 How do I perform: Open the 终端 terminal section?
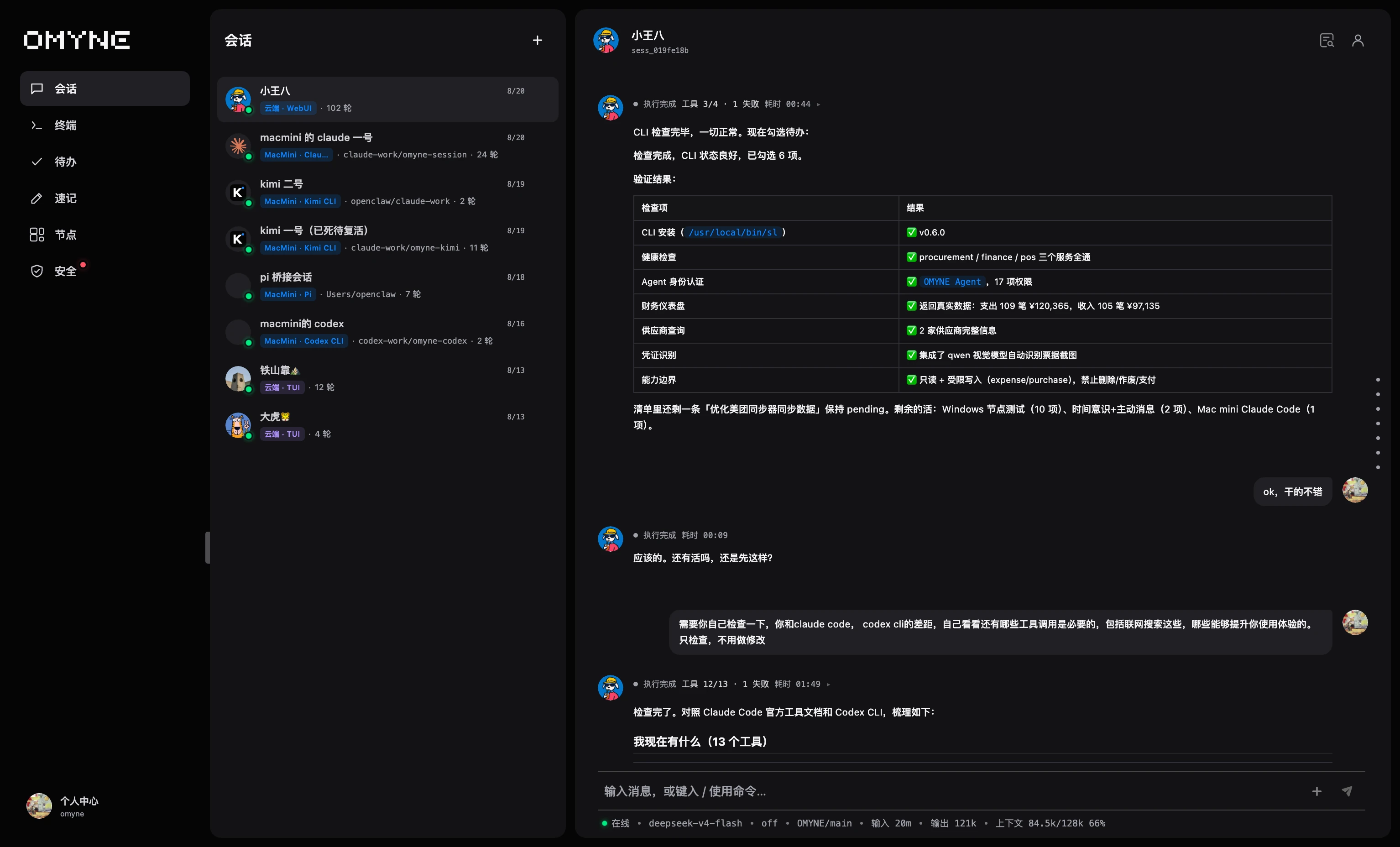pos(104,125)
